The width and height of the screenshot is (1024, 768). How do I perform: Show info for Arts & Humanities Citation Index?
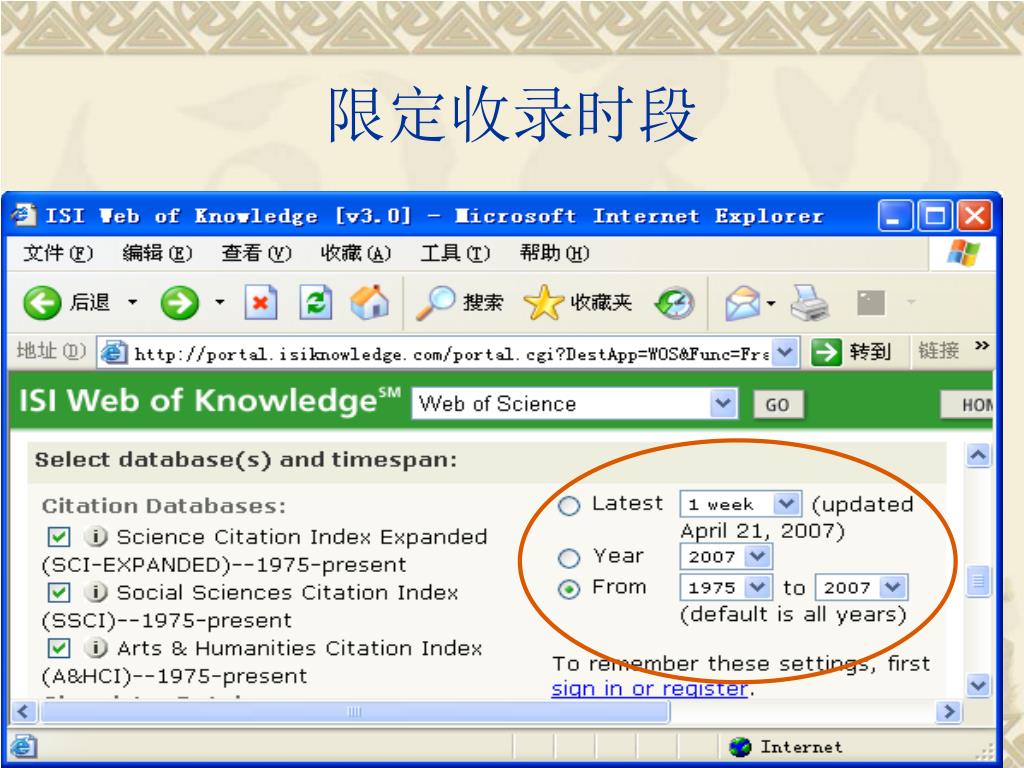(x=95, y=648)
